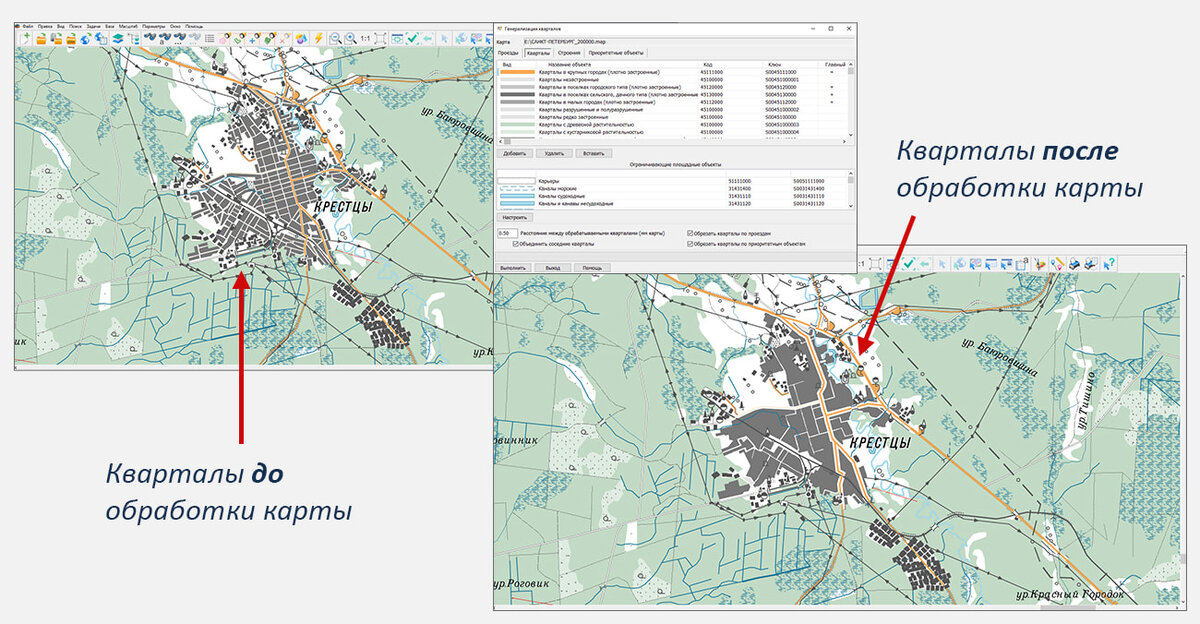
Task: Click vertical scrollbar of quarters object table
Action: pos(851,100)
